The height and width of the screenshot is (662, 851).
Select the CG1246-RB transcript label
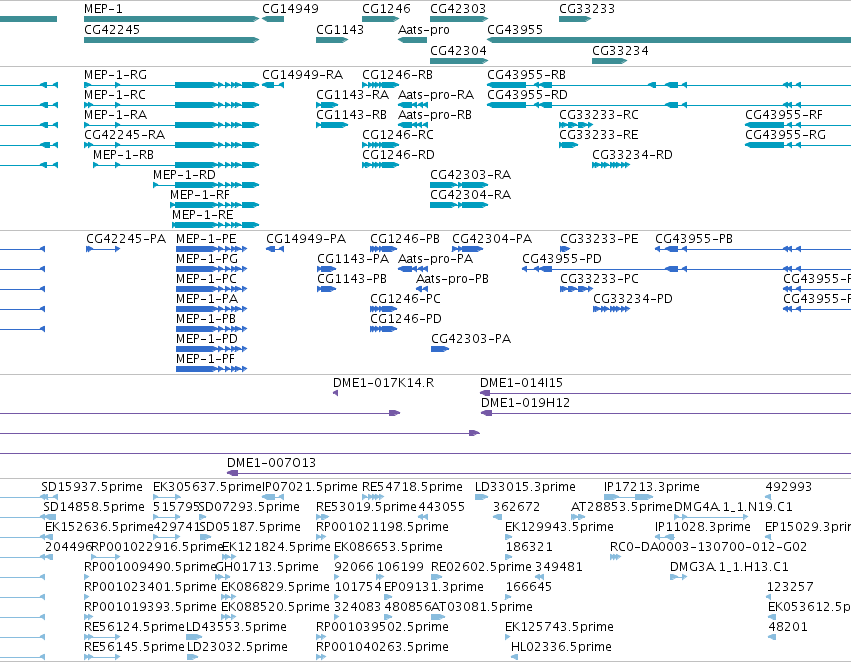coord(397,74)
